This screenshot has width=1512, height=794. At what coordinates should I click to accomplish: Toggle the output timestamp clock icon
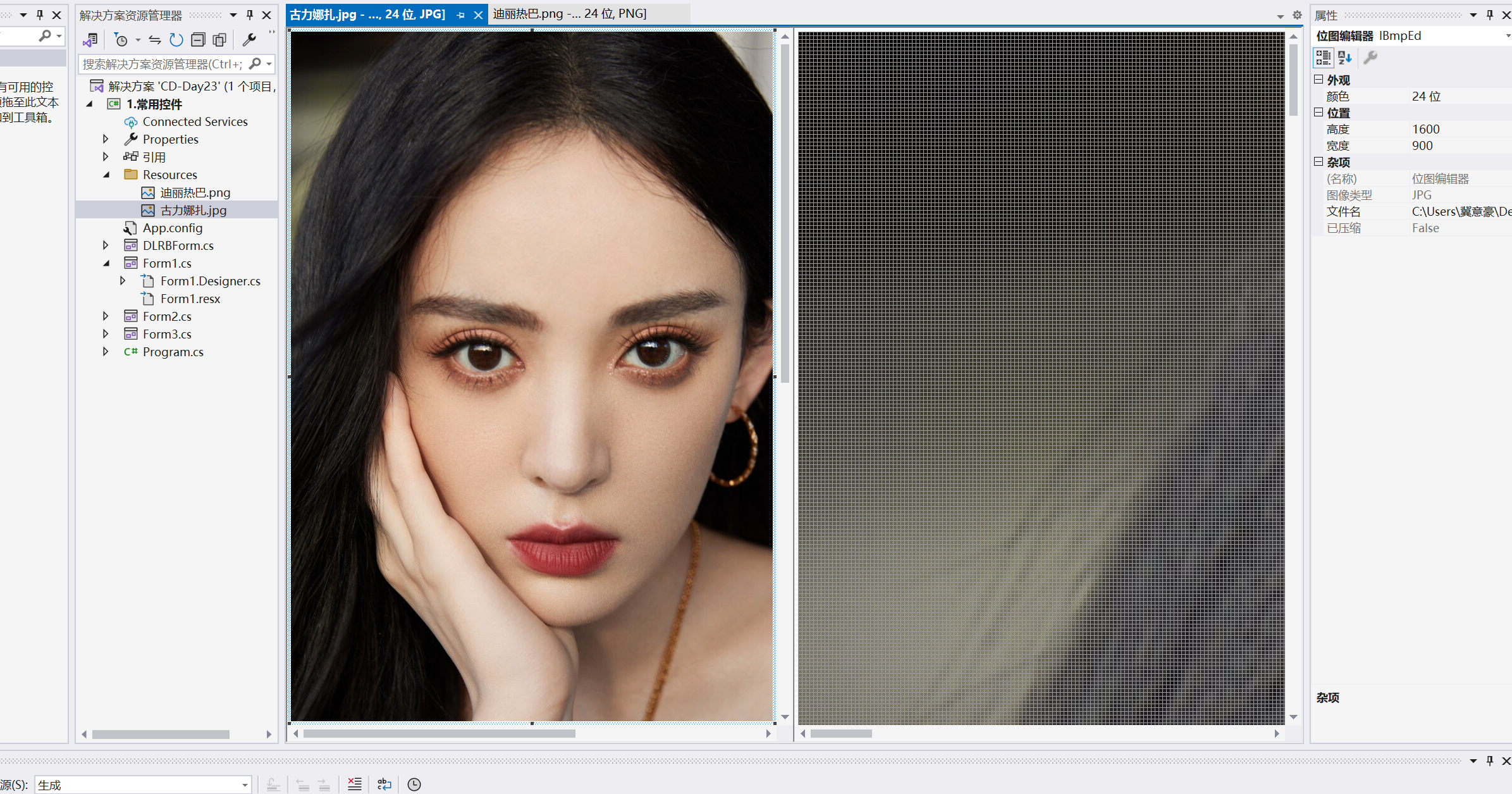coord(414,784)
